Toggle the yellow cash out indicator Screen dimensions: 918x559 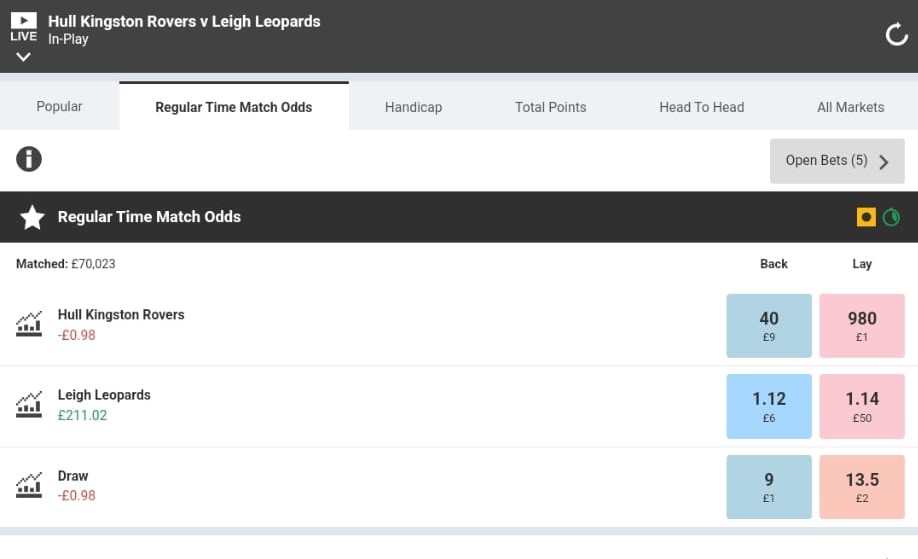866,217
